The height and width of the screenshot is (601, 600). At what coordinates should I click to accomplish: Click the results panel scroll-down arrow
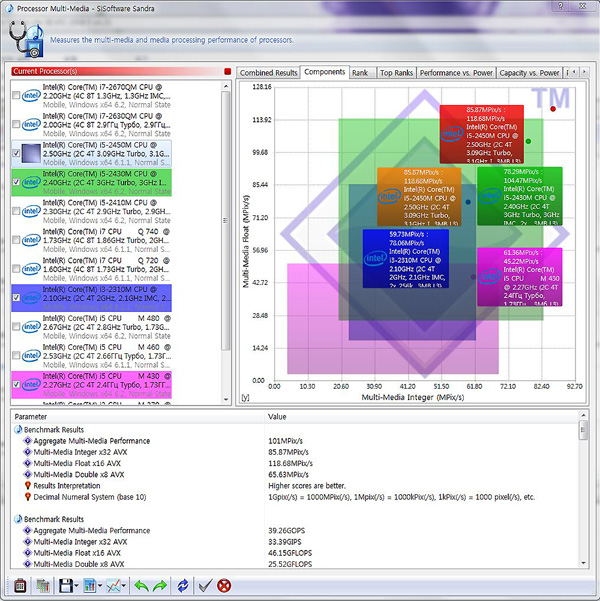[x=583, y=563]
